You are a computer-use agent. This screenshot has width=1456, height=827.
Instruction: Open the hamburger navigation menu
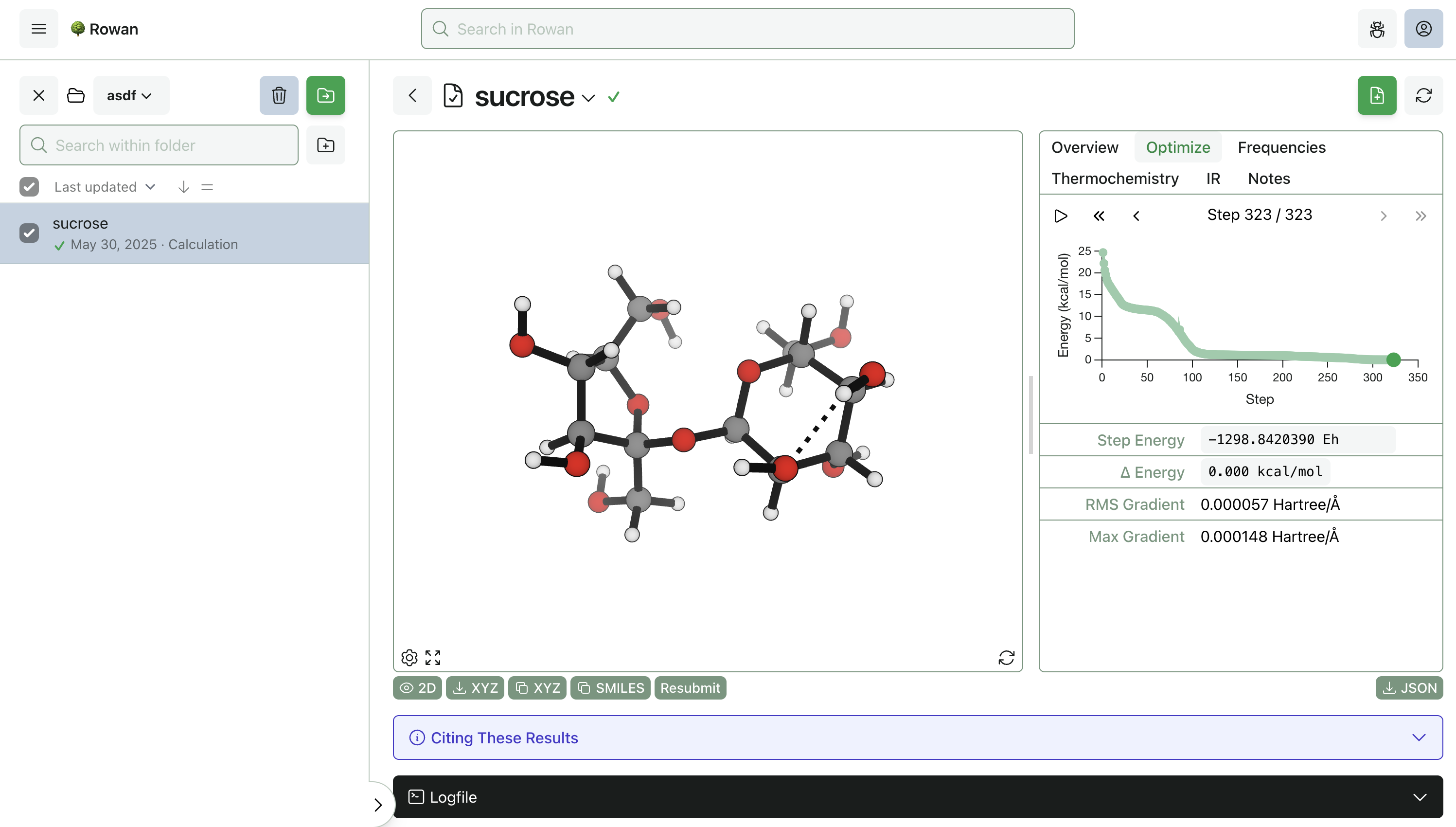coord(38,29)
